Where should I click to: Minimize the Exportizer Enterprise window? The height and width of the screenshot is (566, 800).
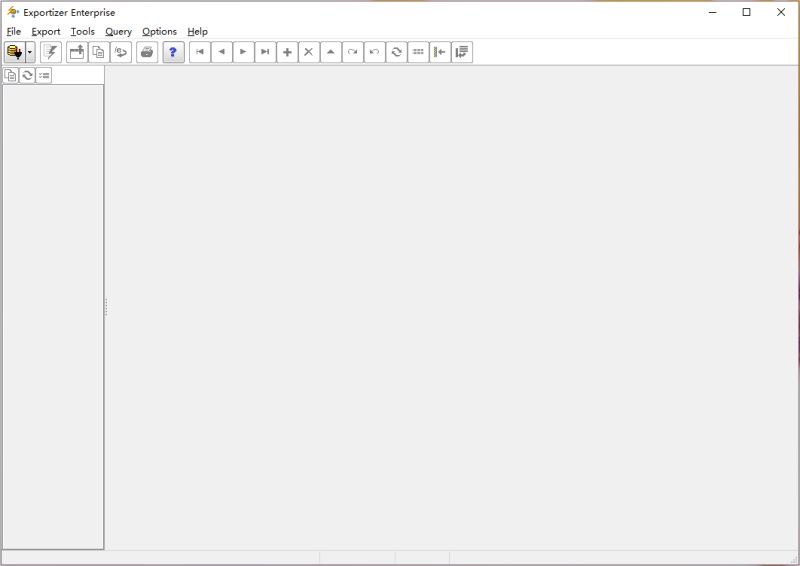(x=713, y=12)
